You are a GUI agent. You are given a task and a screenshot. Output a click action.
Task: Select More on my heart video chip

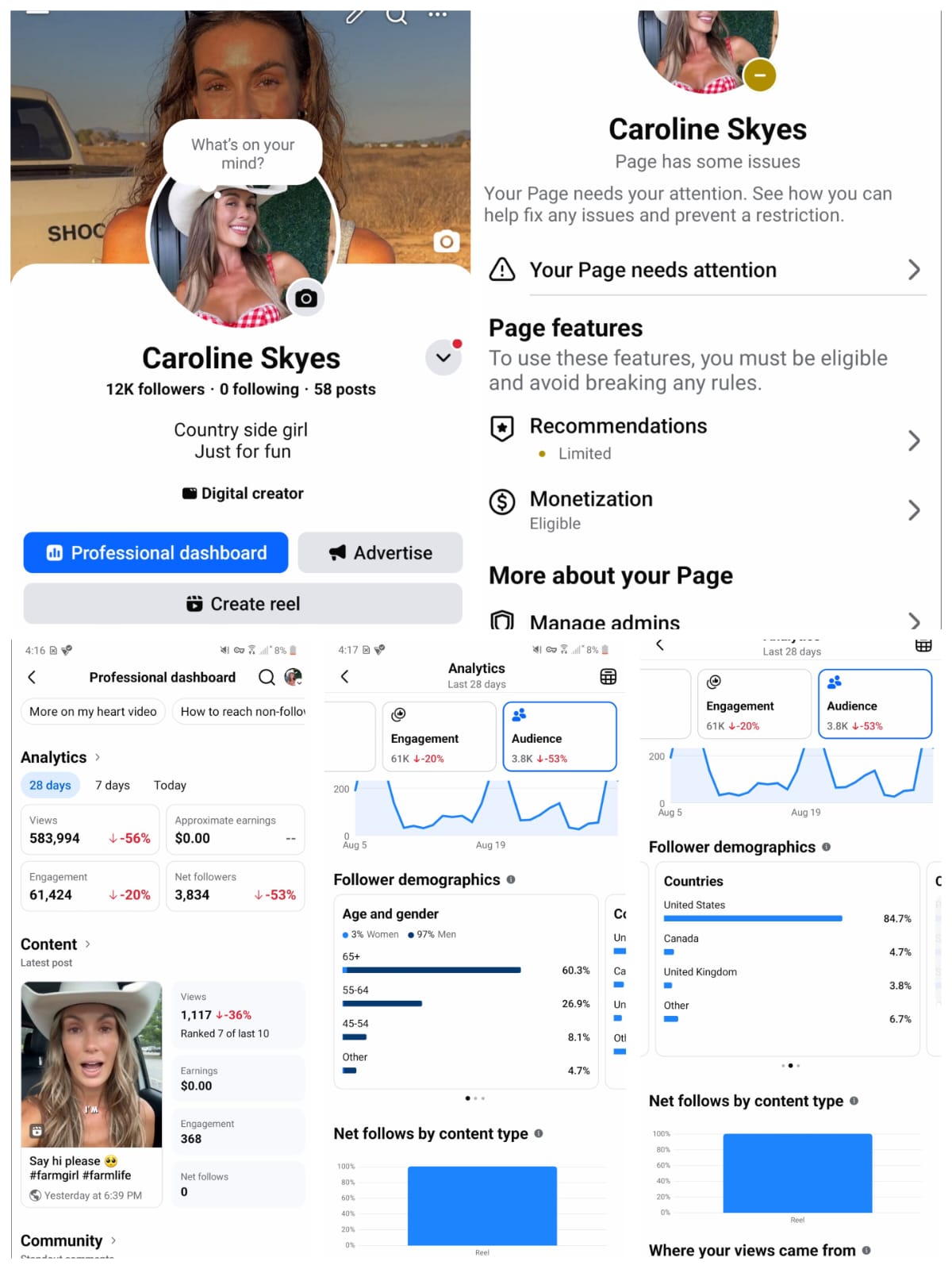click(x=93, y=712)
